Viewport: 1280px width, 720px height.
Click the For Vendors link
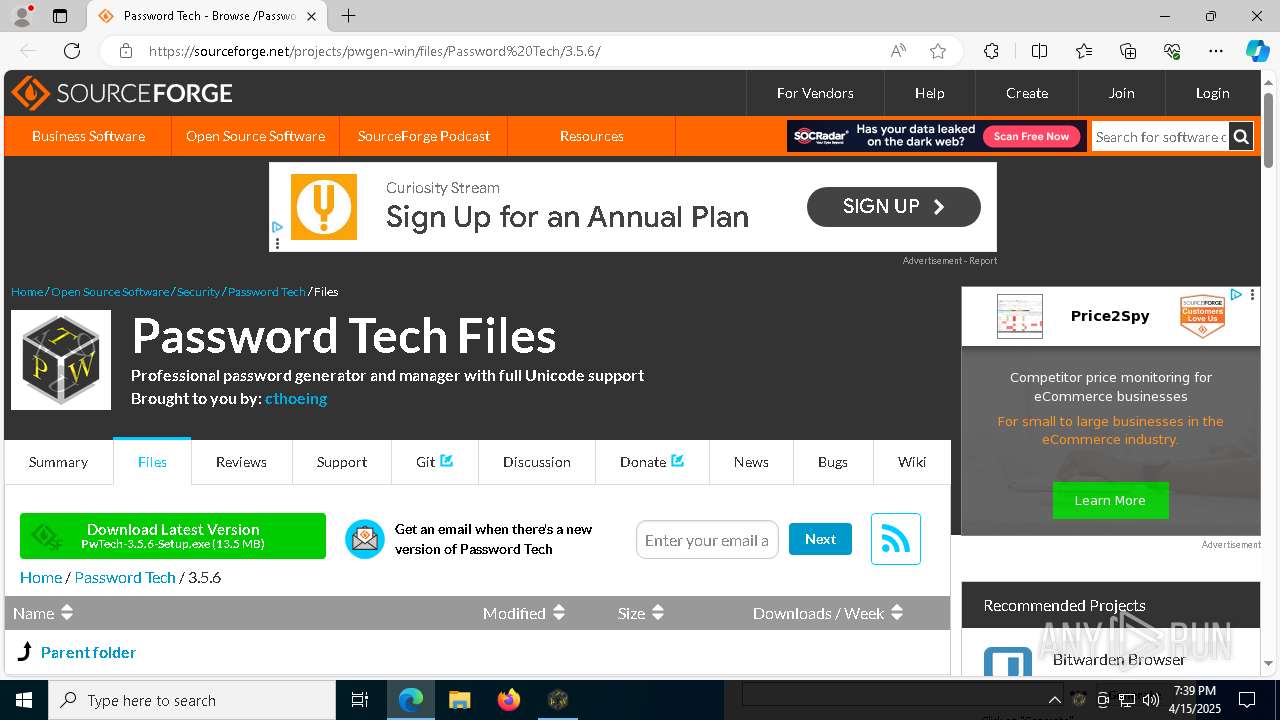tap(815, 93)
